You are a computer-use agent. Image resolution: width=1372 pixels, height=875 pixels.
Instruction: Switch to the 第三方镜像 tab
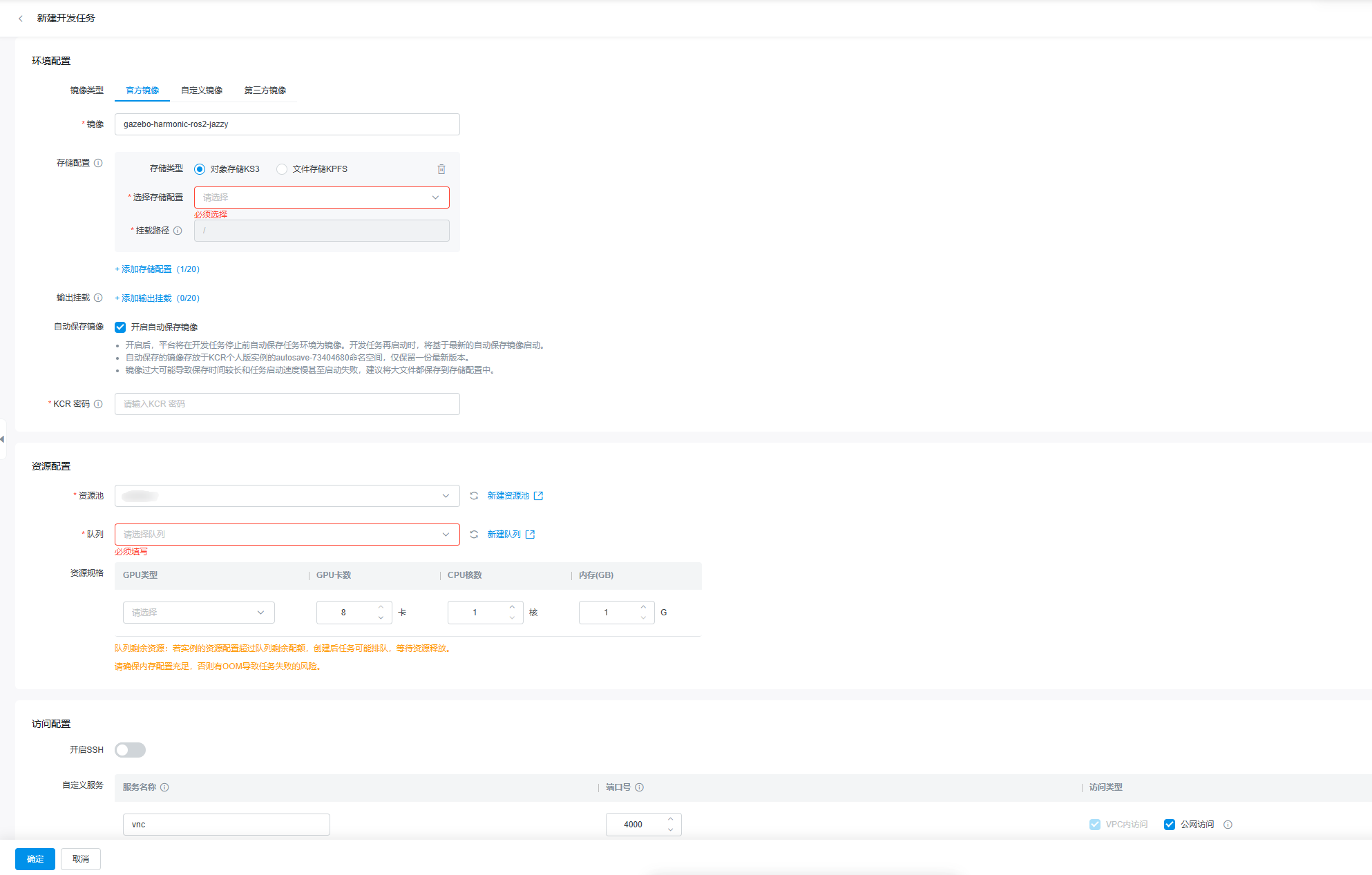pyautogui.click(x=265, y=90)
